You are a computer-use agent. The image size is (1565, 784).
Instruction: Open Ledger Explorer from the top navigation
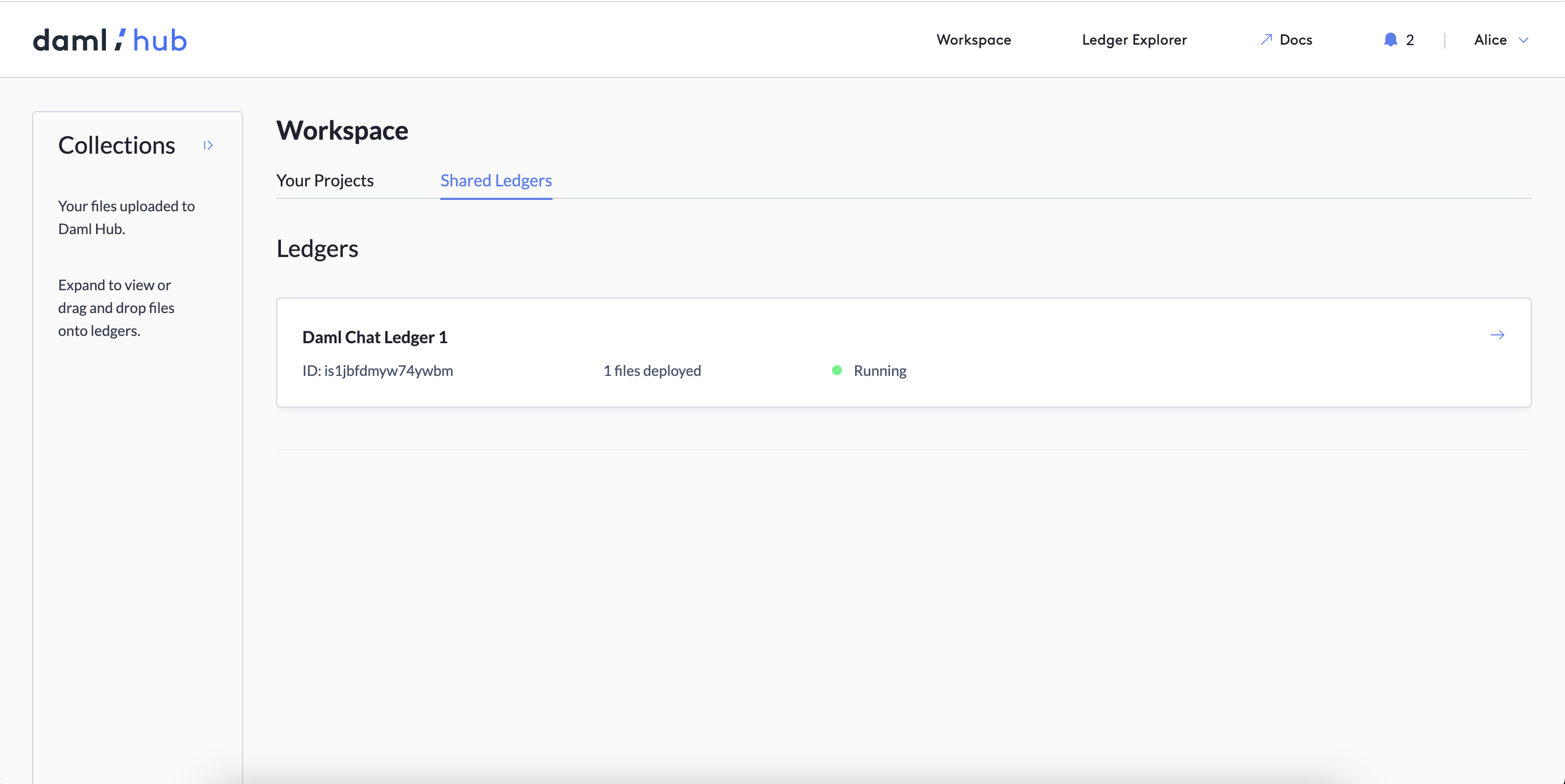(x=1134, y=39)
